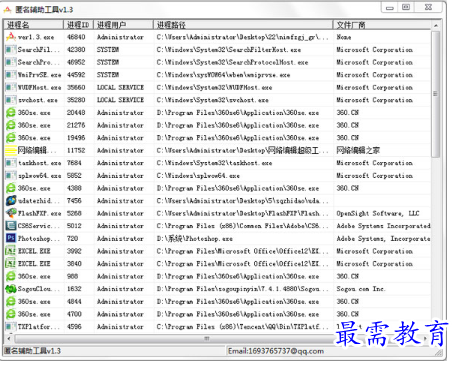The width and height of the screenshot is (457, 365).
Task: Click the Photoshop process icon
Action: pos(11,238)
